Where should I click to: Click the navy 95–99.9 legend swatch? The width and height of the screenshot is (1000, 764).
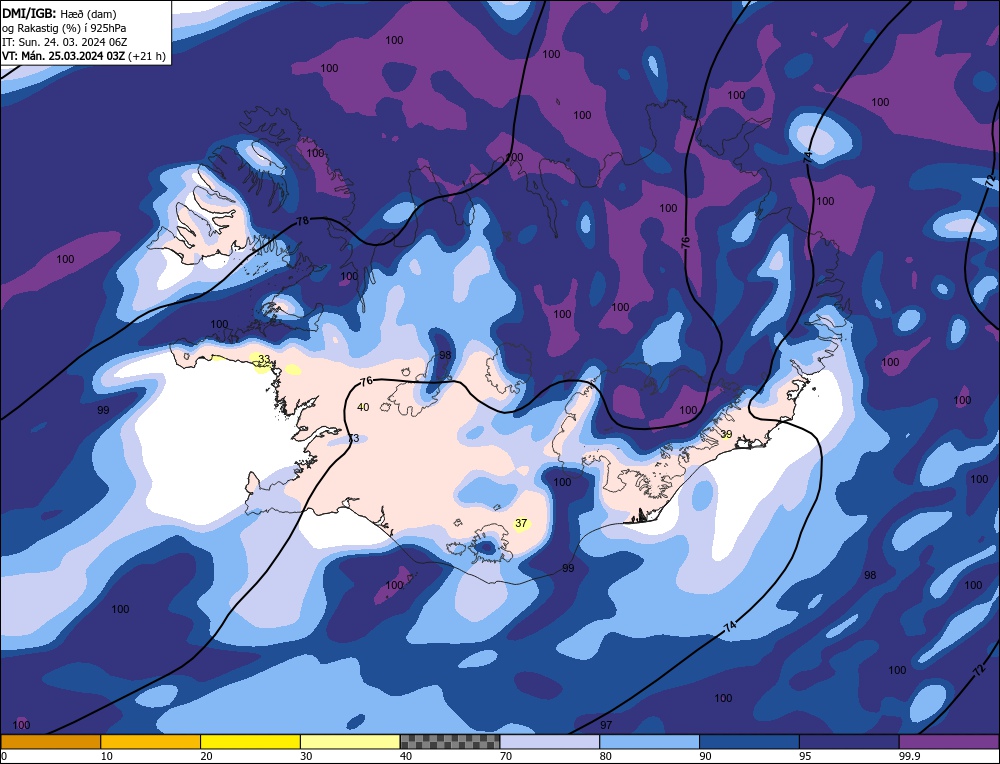coord(849,742)
